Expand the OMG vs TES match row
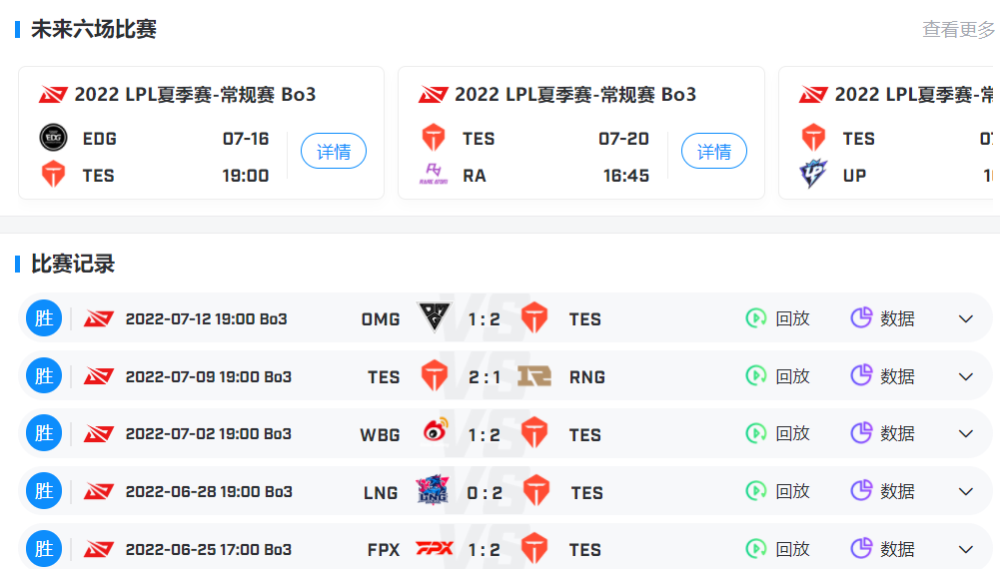Image resolution: width=1000 pixels, height=569 pixels. tap(965, 319)
